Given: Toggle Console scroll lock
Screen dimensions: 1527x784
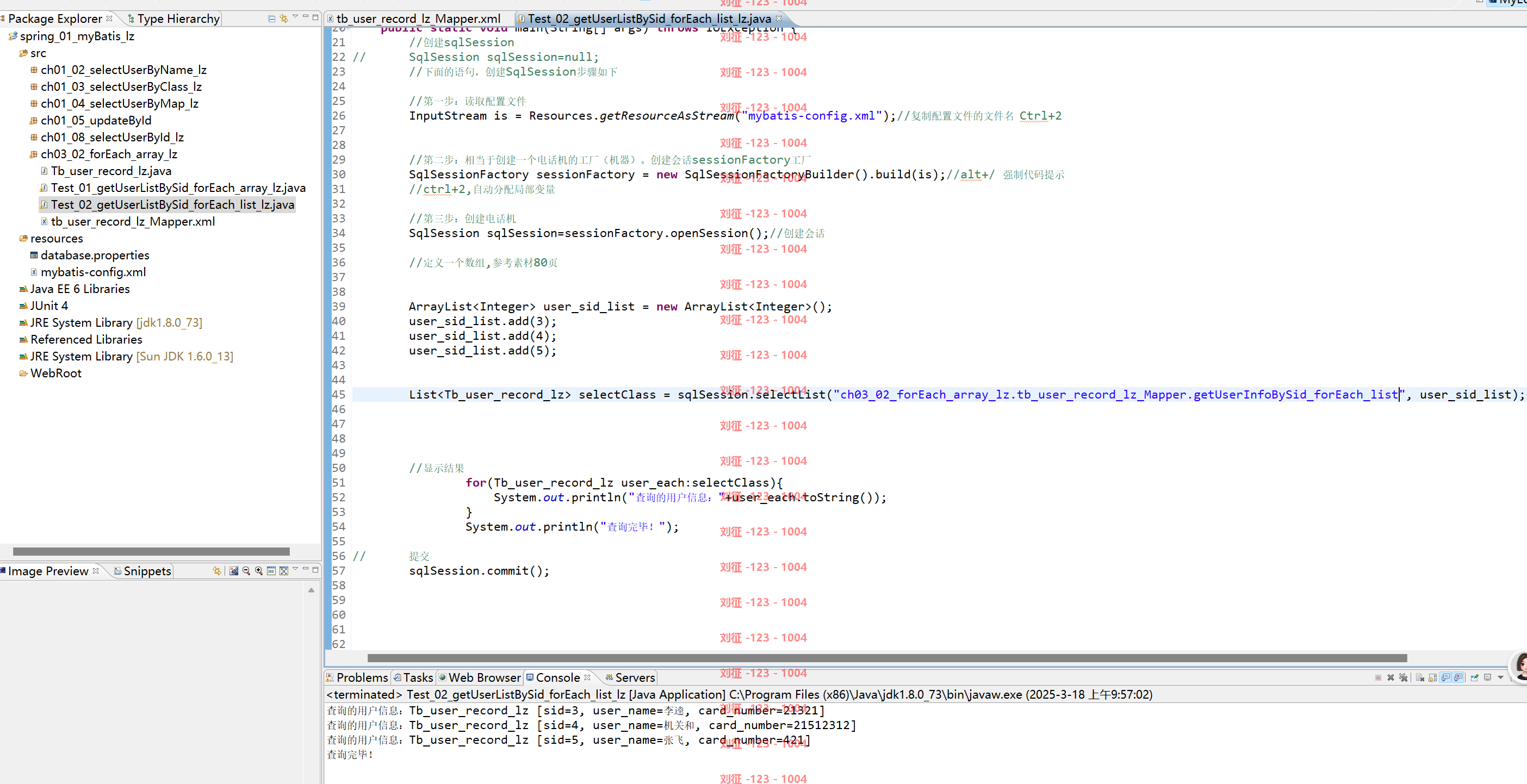Looking at the screenshot, I should 1433,678.
